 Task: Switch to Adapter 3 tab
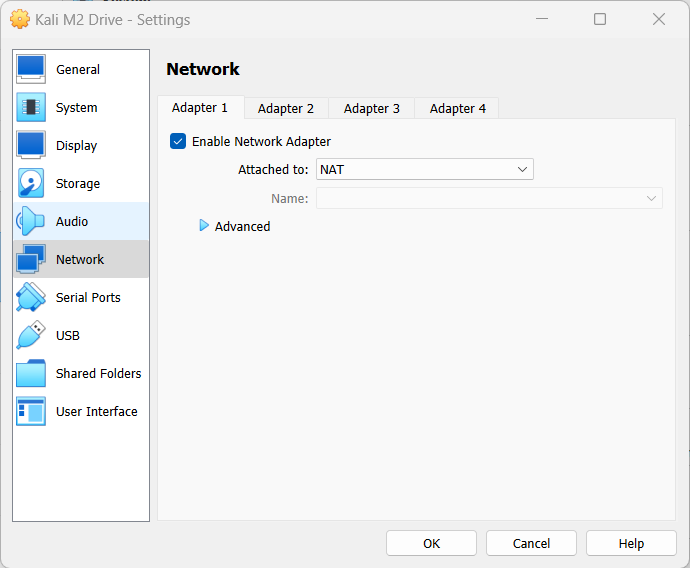click(372, 109)
